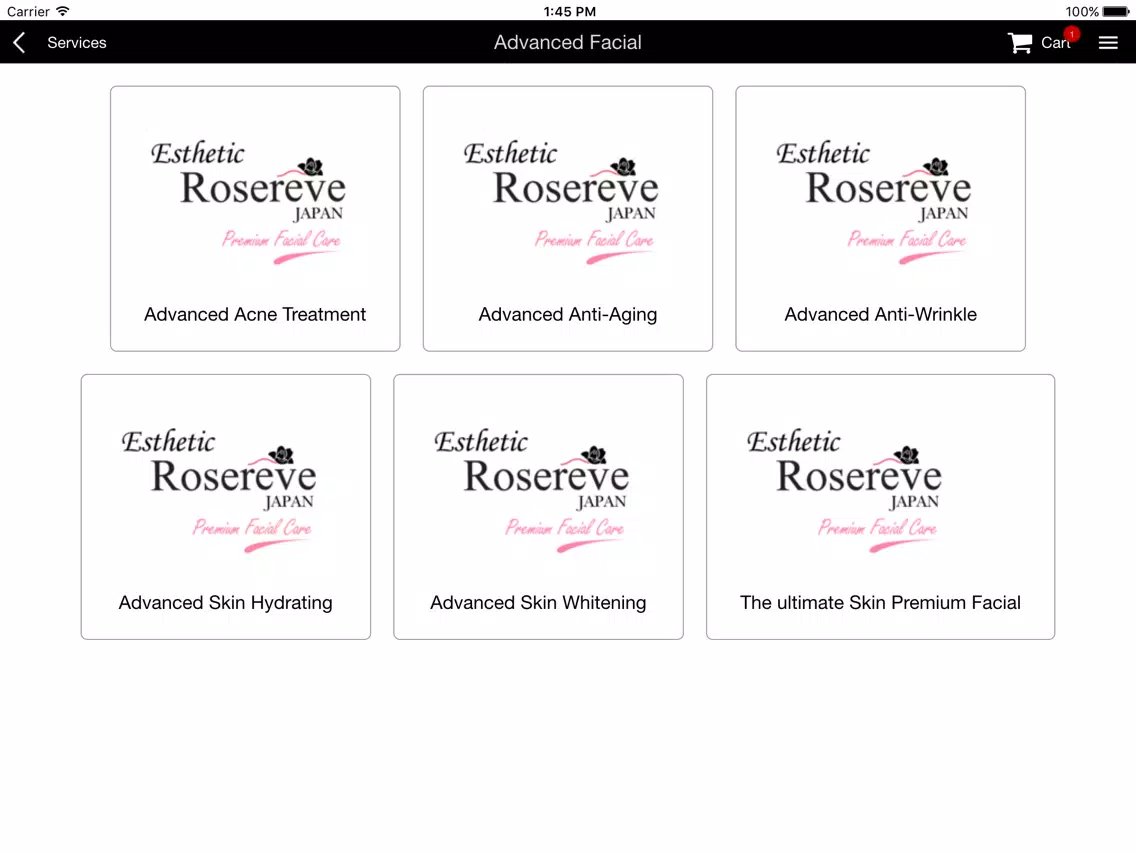Tap the red cart badge count

click(x=1072, y=34)
